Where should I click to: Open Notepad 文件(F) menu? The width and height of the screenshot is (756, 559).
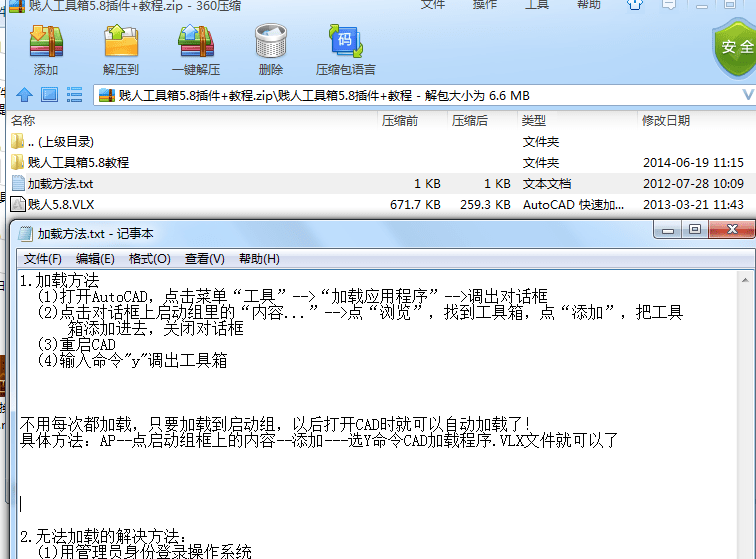click(x=43, y=259)
